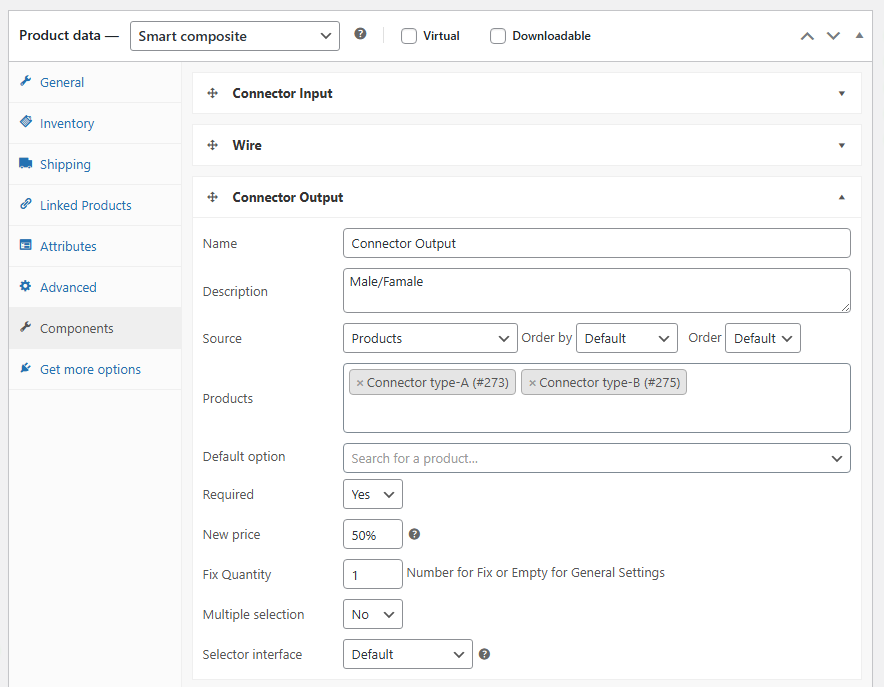Click the drag handle next to Wire
884x687 pixels.
point(212,145)
